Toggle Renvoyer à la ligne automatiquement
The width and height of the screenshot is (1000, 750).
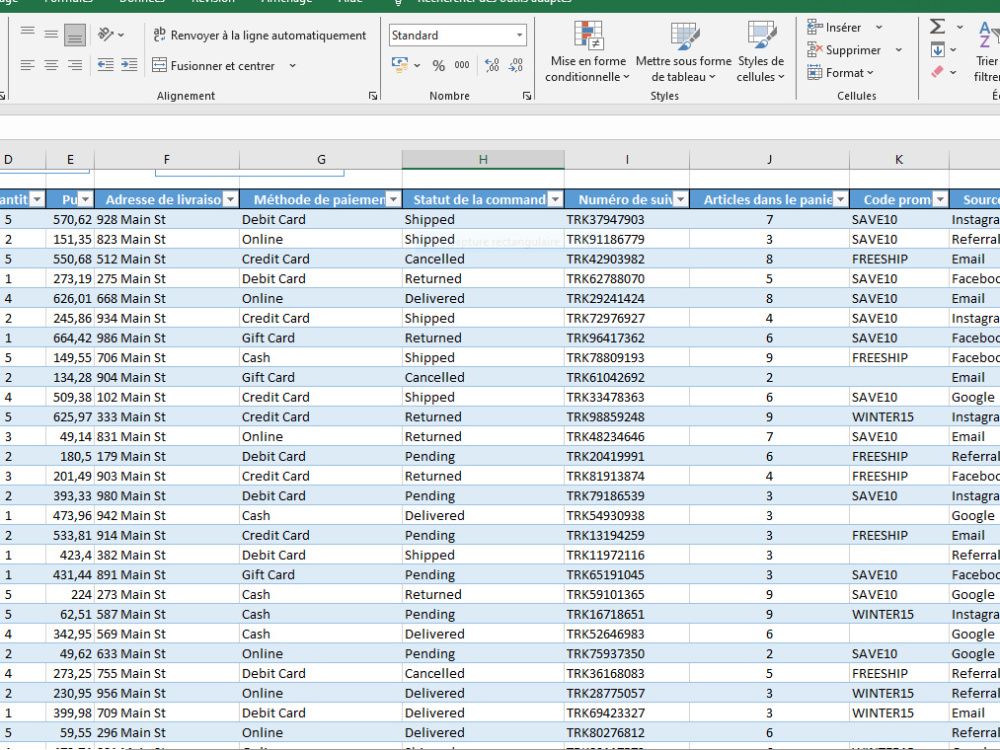[260, 35]
